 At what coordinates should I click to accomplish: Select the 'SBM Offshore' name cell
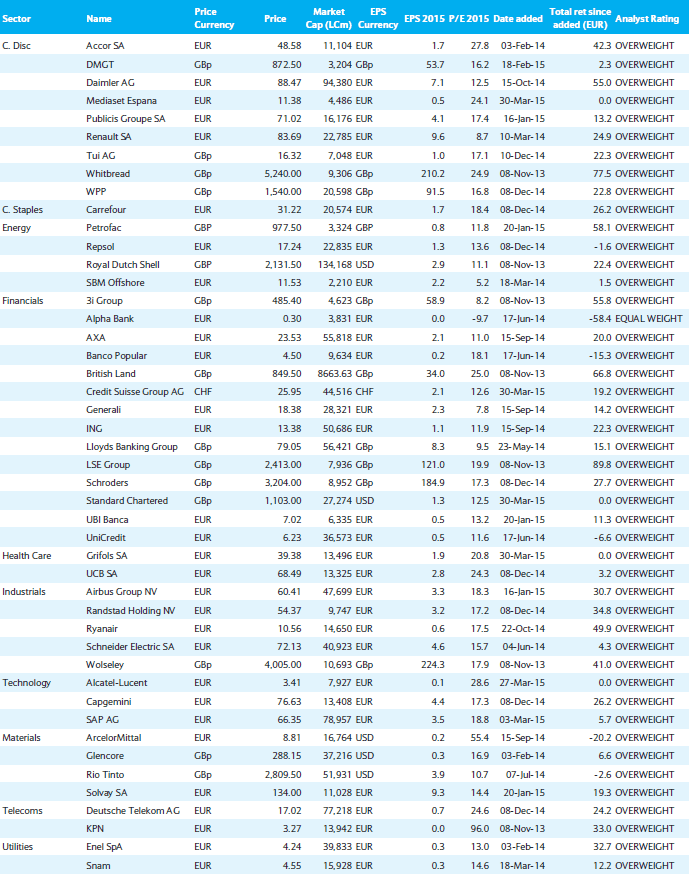115,283
